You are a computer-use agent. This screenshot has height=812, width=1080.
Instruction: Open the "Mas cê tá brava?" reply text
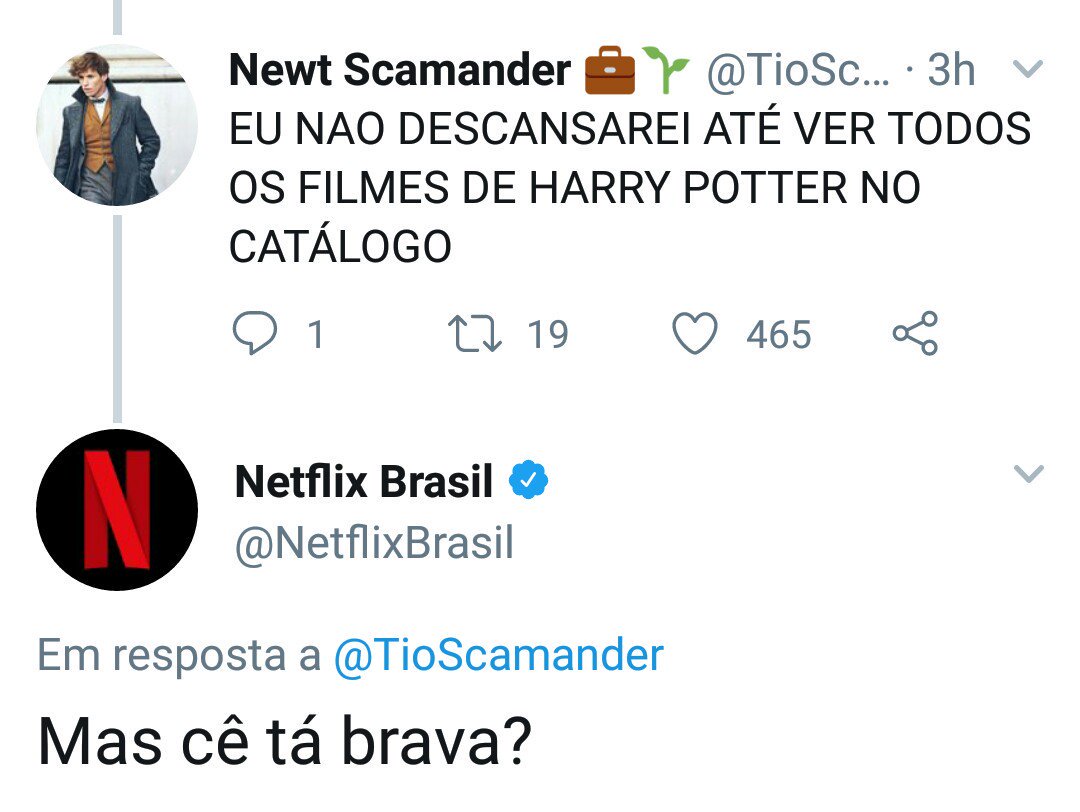285,741
